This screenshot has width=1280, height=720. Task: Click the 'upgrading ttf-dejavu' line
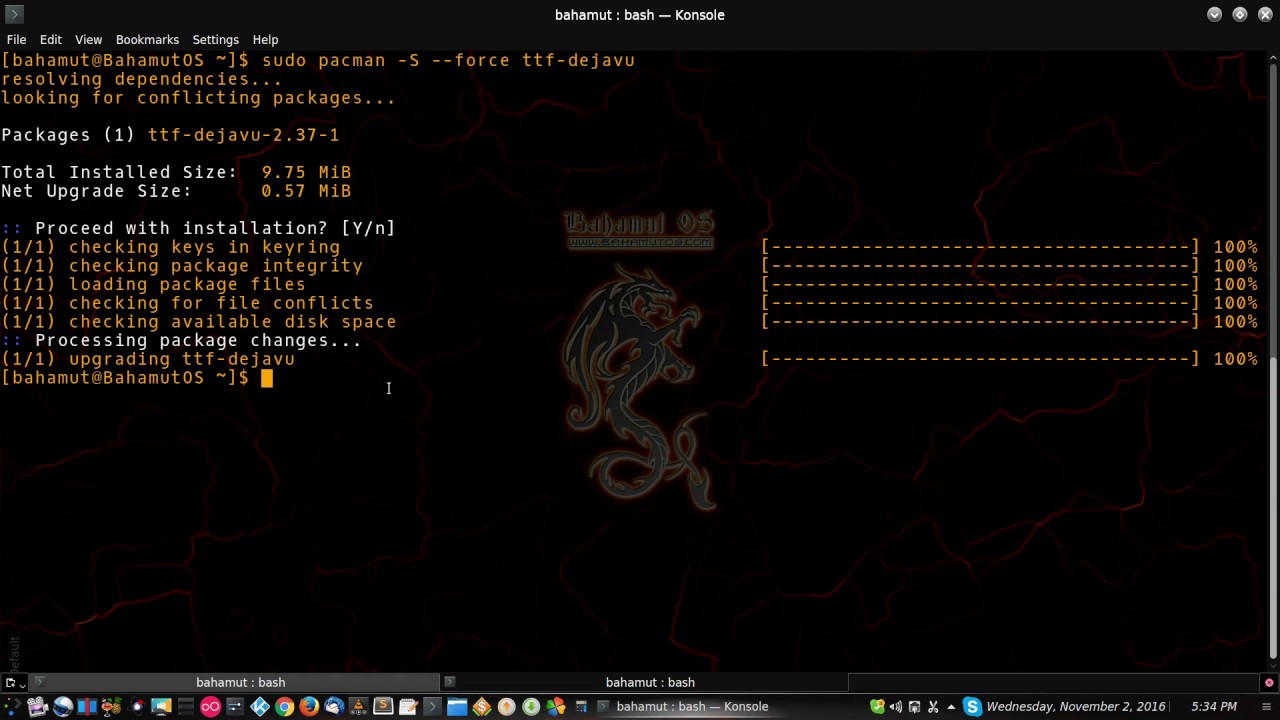click(x=148, y=359)
